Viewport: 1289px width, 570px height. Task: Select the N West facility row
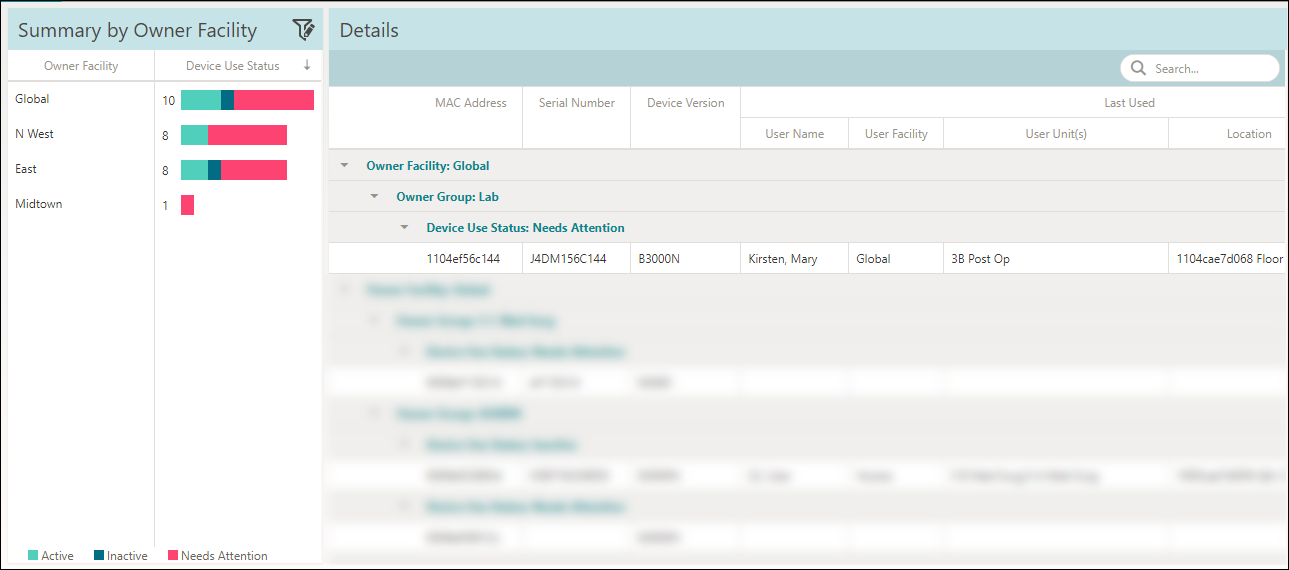coord(35,134)
